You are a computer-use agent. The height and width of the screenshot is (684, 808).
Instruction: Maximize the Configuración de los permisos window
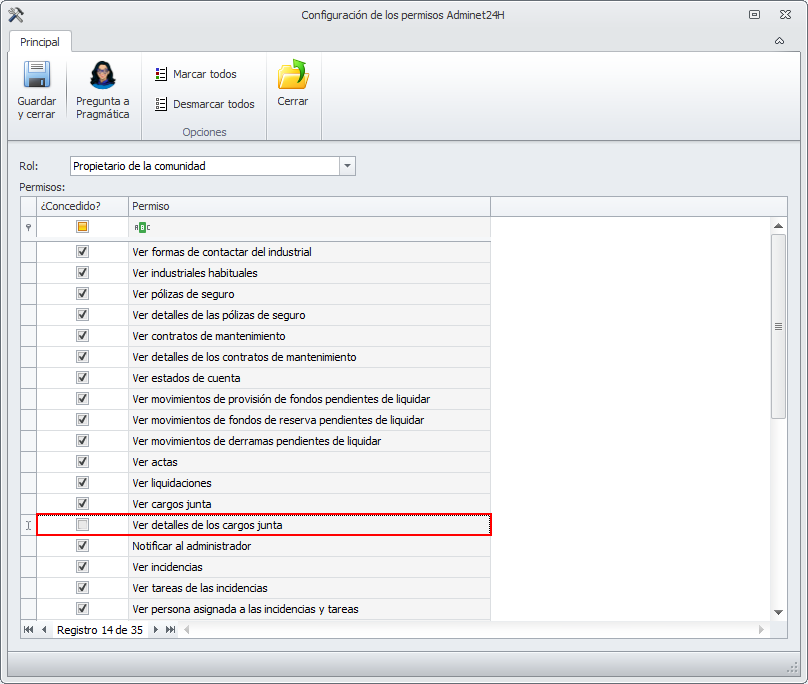click(754, 15)
